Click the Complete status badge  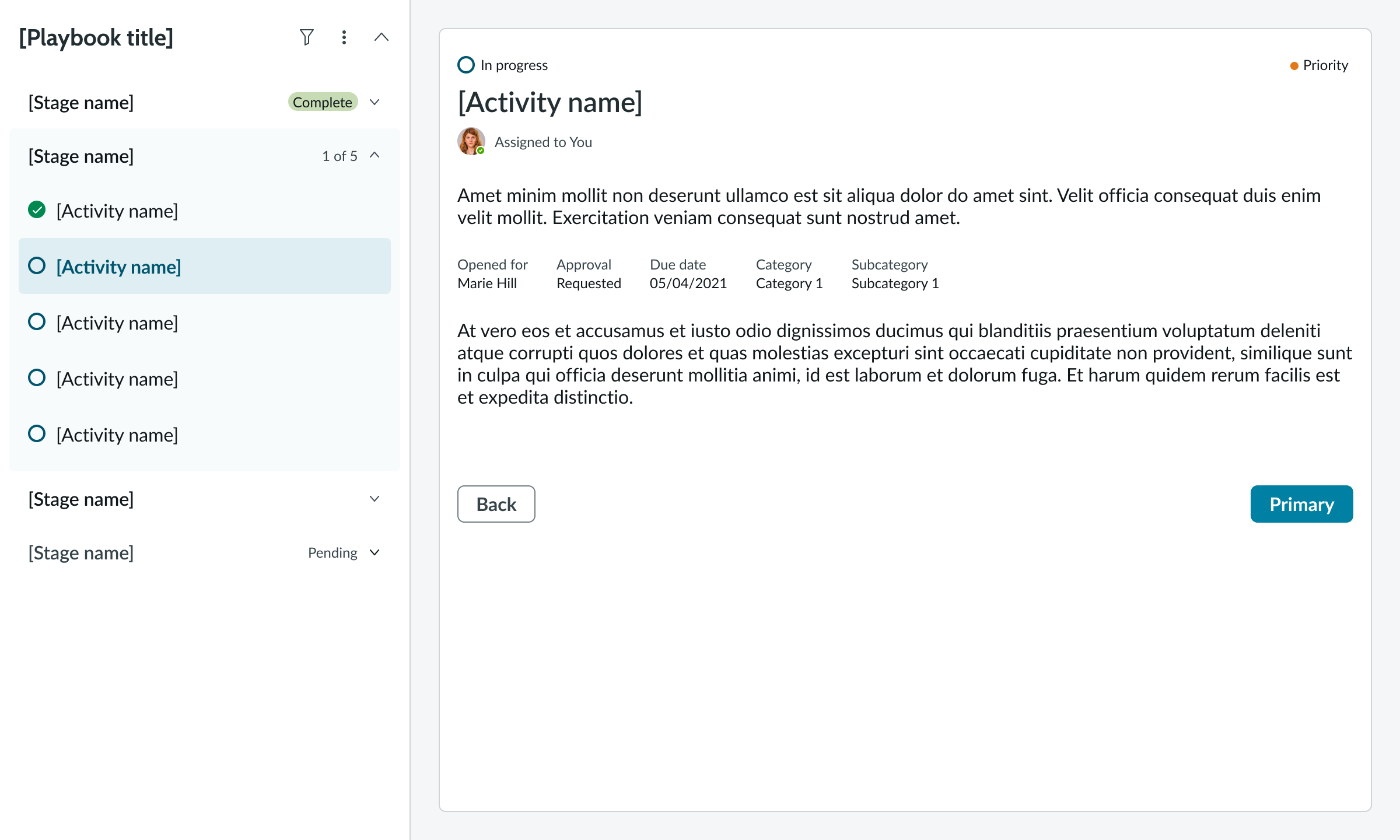(x=323, y=102)
